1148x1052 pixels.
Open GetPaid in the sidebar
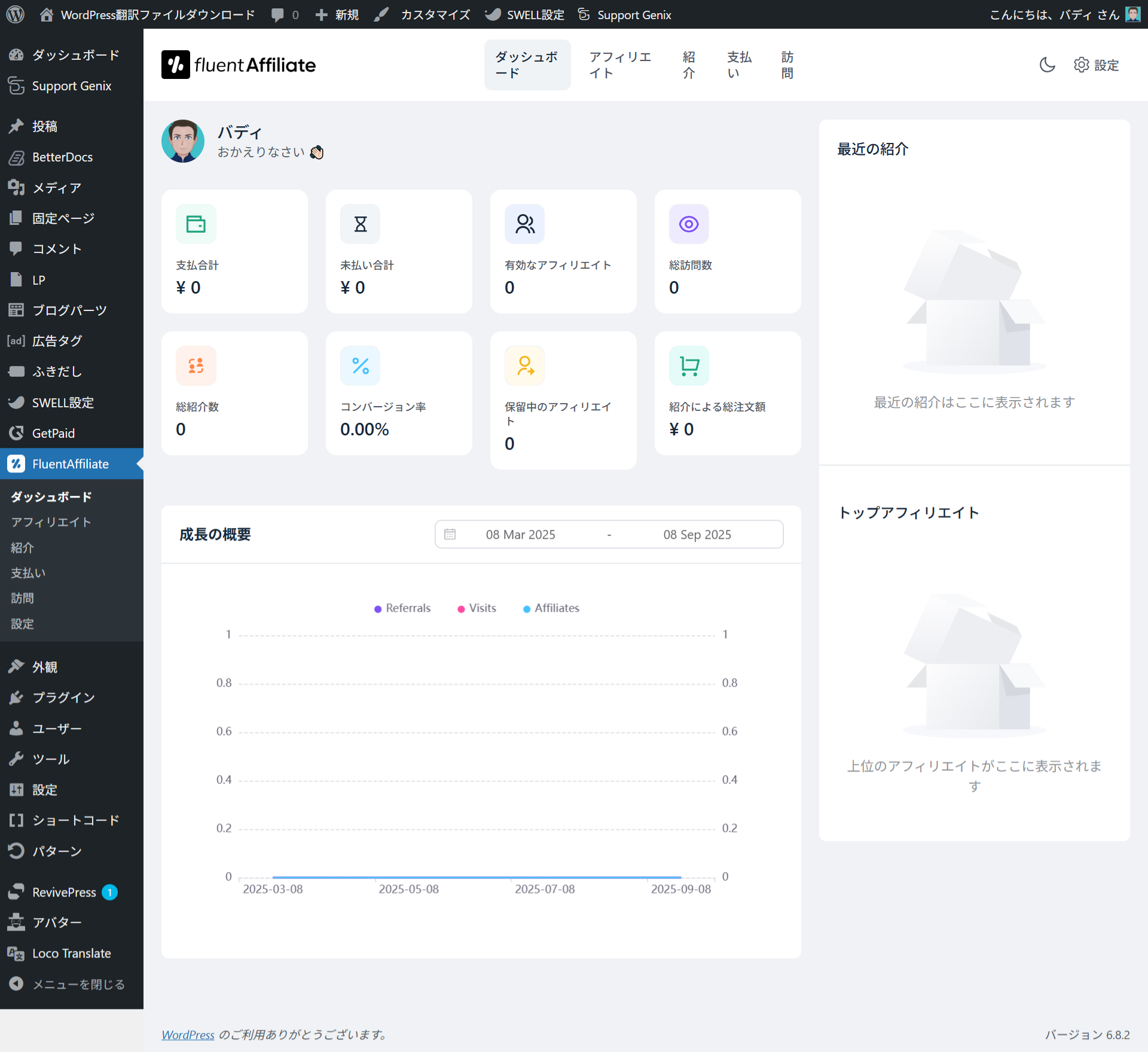tap(72, 433)
